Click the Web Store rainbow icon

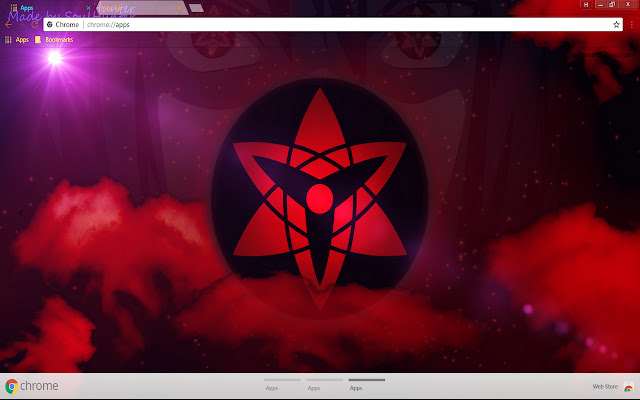pyautogui.click(x=628, y=387)
